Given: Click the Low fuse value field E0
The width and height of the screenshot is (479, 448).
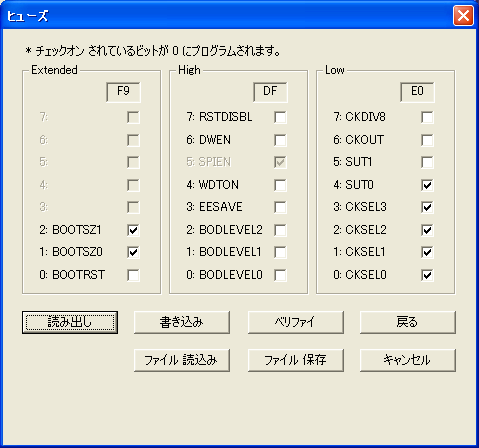Looking at the screenshot, I should coord(417,92).
